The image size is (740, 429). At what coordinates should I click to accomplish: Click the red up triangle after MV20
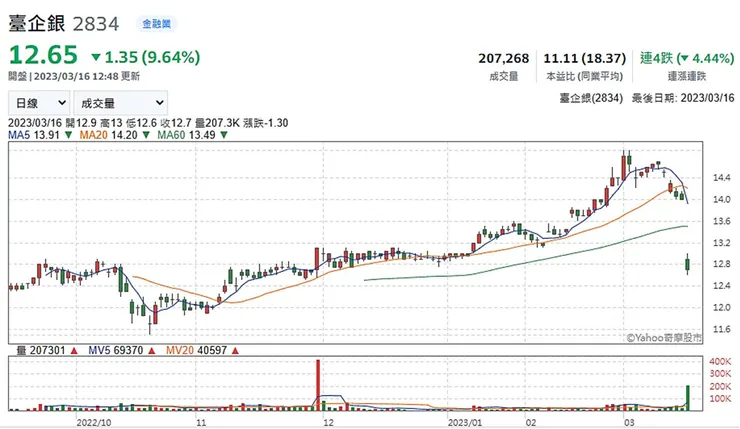tap(235, 351)
